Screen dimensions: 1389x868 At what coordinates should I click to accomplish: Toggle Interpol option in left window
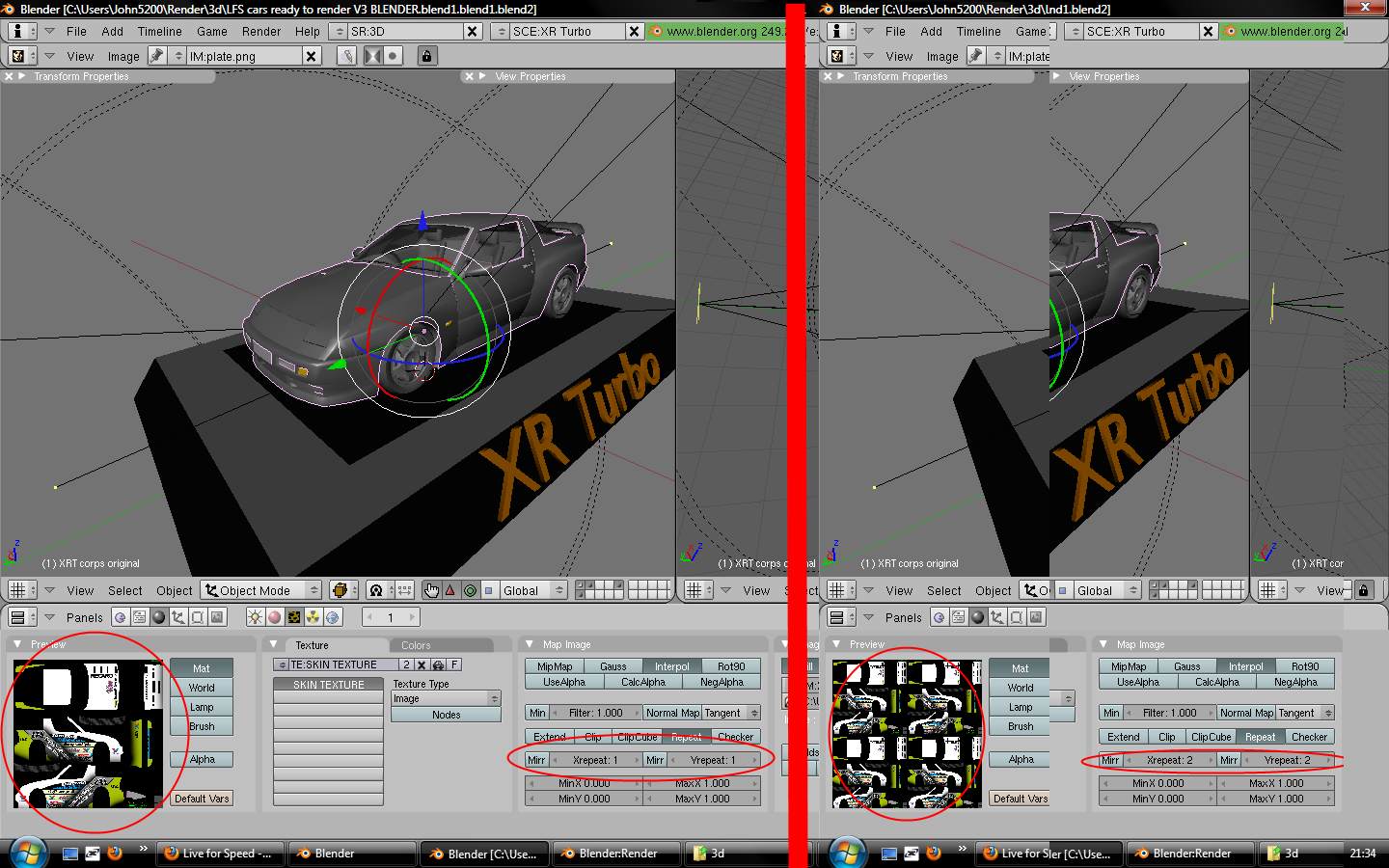click(x=672, y=666)
